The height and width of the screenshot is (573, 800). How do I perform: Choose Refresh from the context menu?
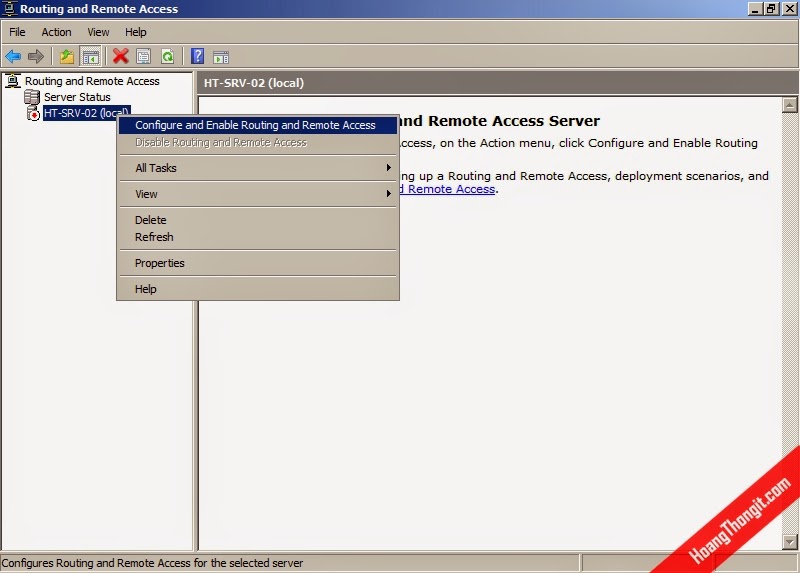[x=258, y=237]
